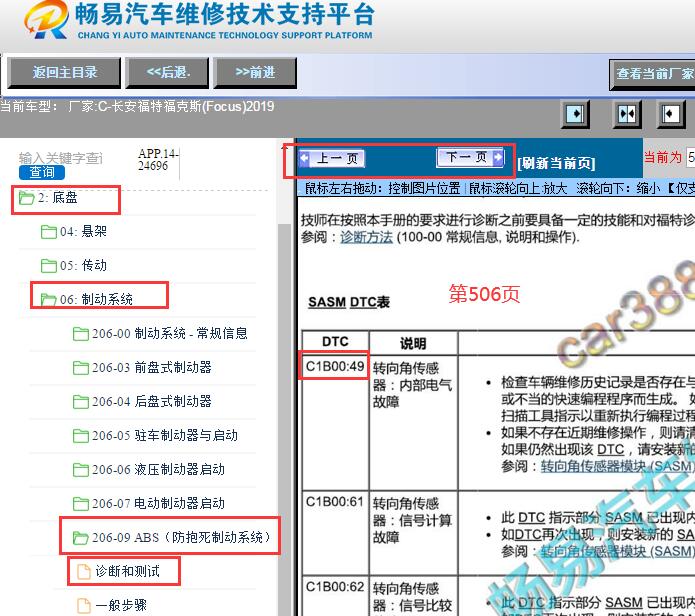
Task: Click description 转向角传感器：信号计算故障
Action: coord(412,521)
